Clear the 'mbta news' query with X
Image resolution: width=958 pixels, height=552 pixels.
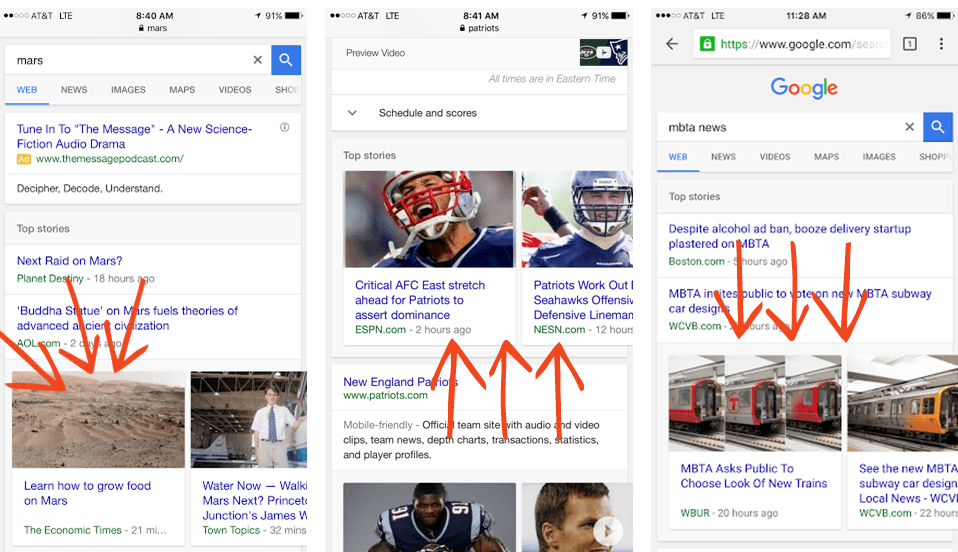coord(909,127)
